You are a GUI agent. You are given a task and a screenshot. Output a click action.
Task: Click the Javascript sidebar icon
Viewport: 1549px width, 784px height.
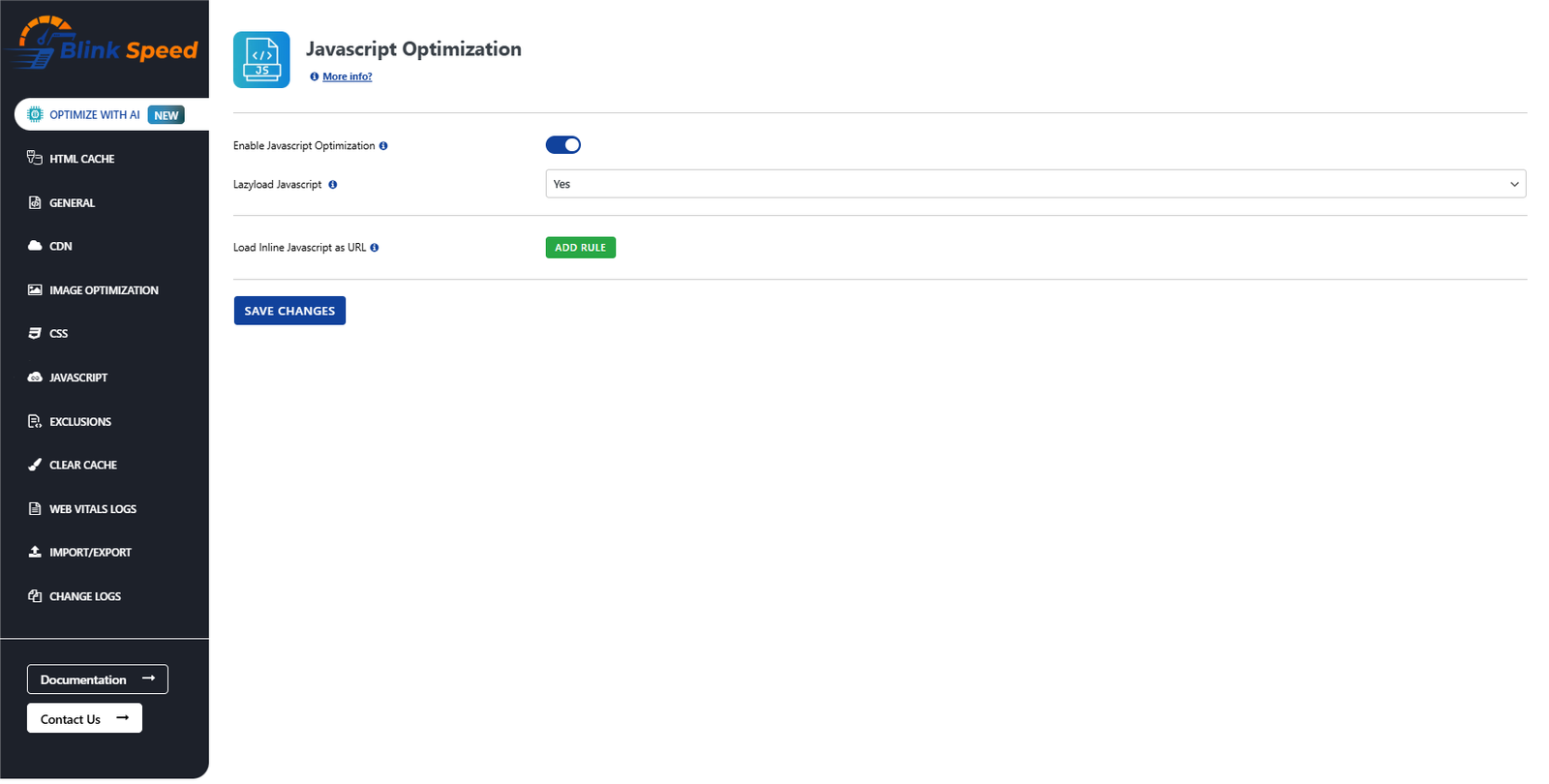coord(35,377)
